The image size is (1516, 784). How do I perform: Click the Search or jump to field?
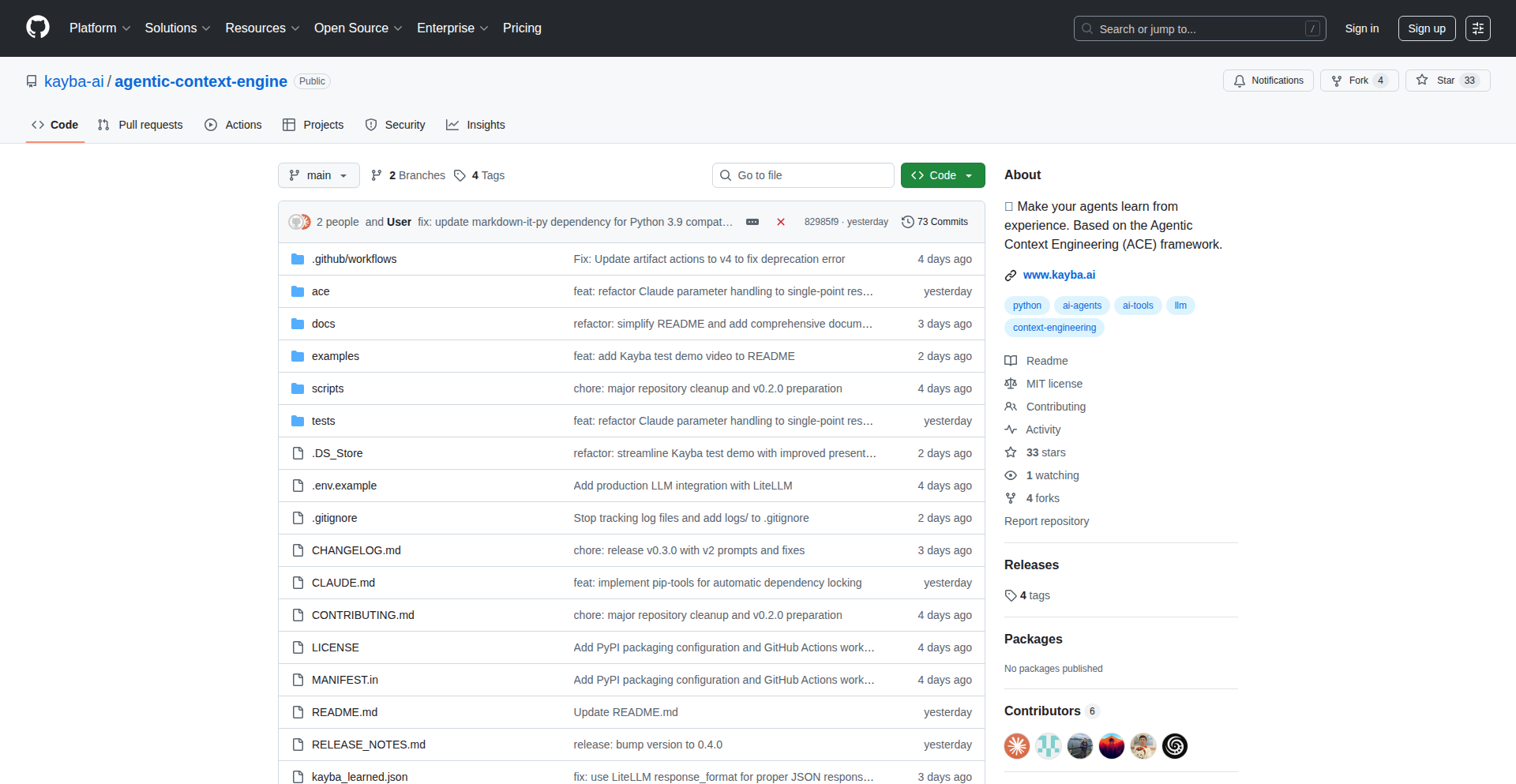pos(1199,28)
